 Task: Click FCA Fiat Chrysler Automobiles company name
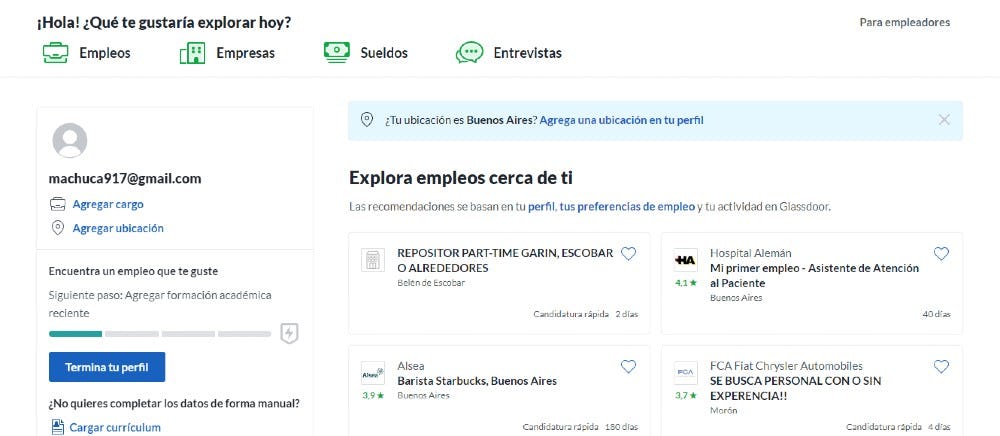pos(786,366)
